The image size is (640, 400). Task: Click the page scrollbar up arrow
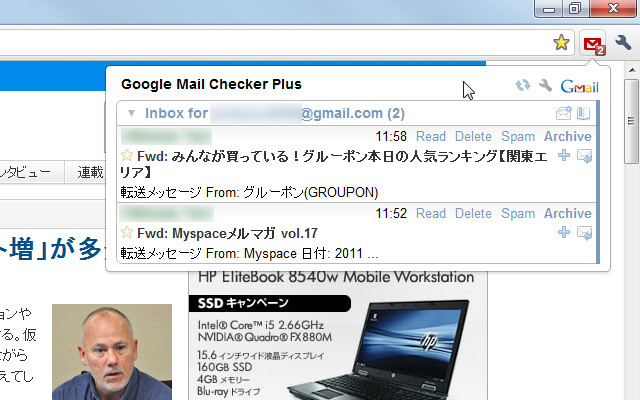point(632,70)
